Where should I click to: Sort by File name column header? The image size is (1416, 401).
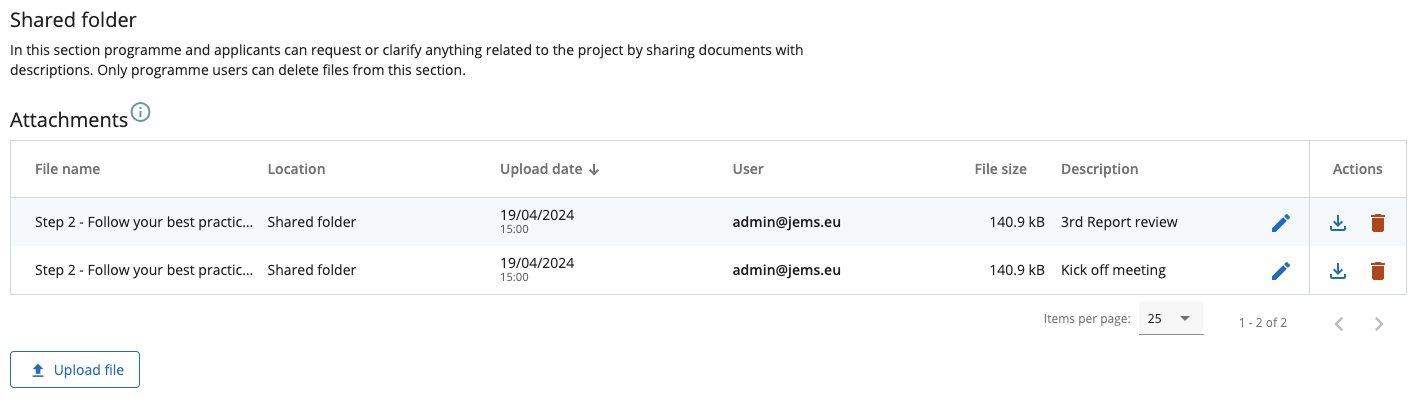[x=67, y=169]
